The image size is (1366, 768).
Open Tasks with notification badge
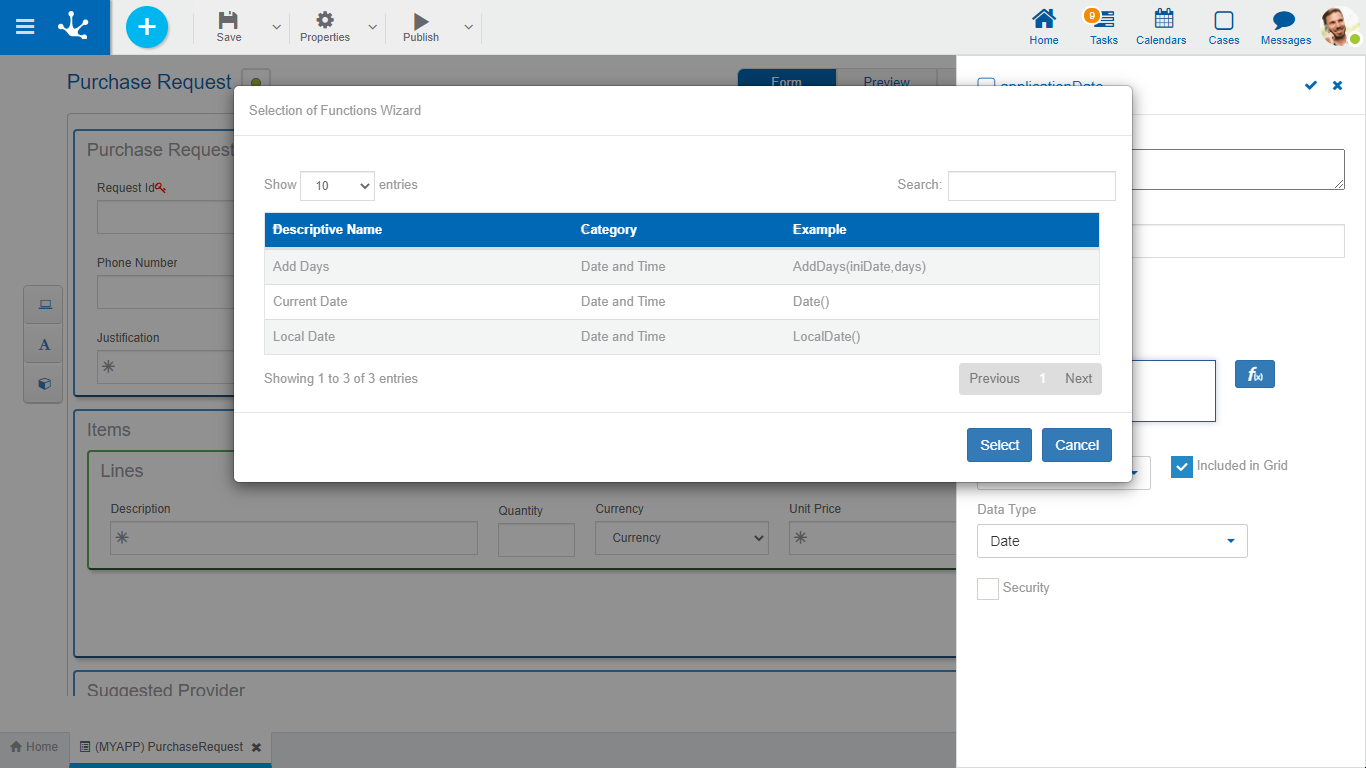1103,27
